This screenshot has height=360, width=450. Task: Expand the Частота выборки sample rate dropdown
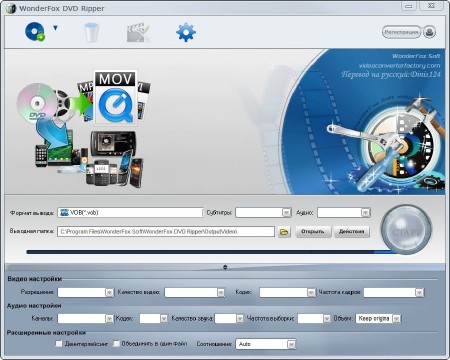(314, 319)
